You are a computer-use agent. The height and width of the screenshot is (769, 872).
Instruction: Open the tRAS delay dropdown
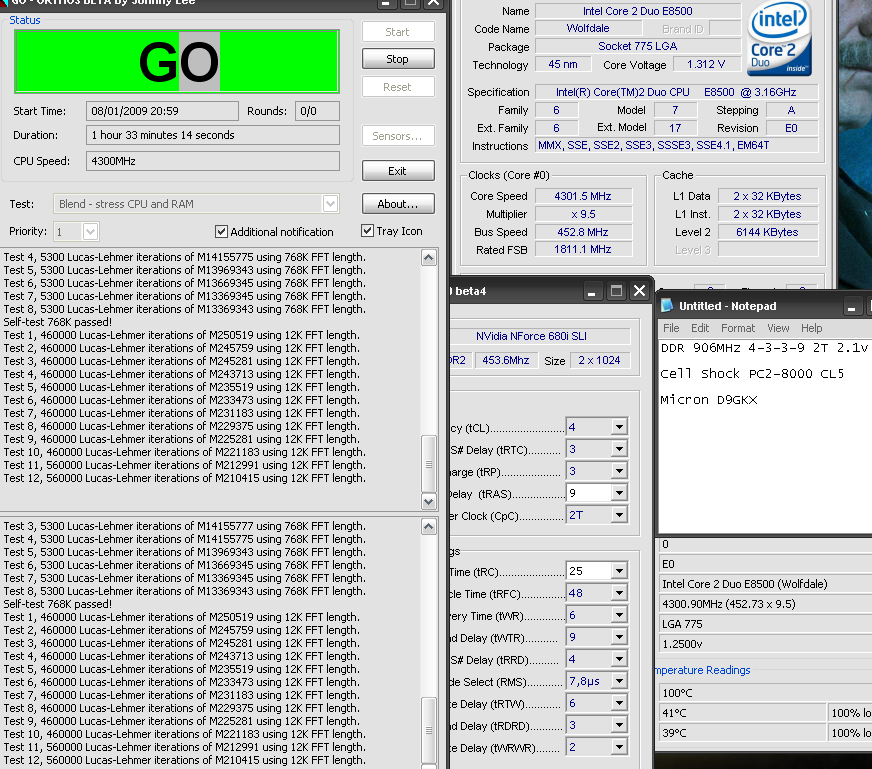point(619,493)
